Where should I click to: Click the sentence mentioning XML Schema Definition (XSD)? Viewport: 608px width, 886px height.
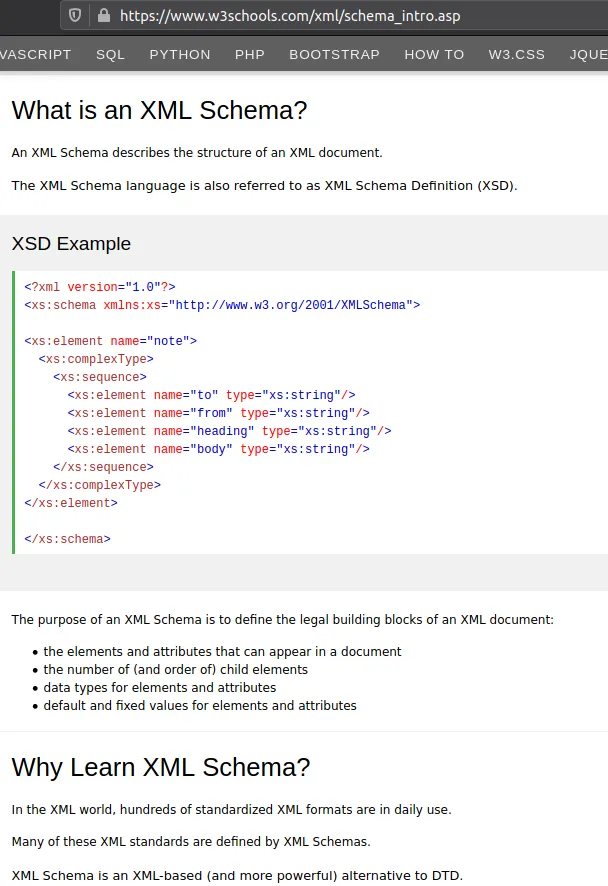[x=264, y=186]
